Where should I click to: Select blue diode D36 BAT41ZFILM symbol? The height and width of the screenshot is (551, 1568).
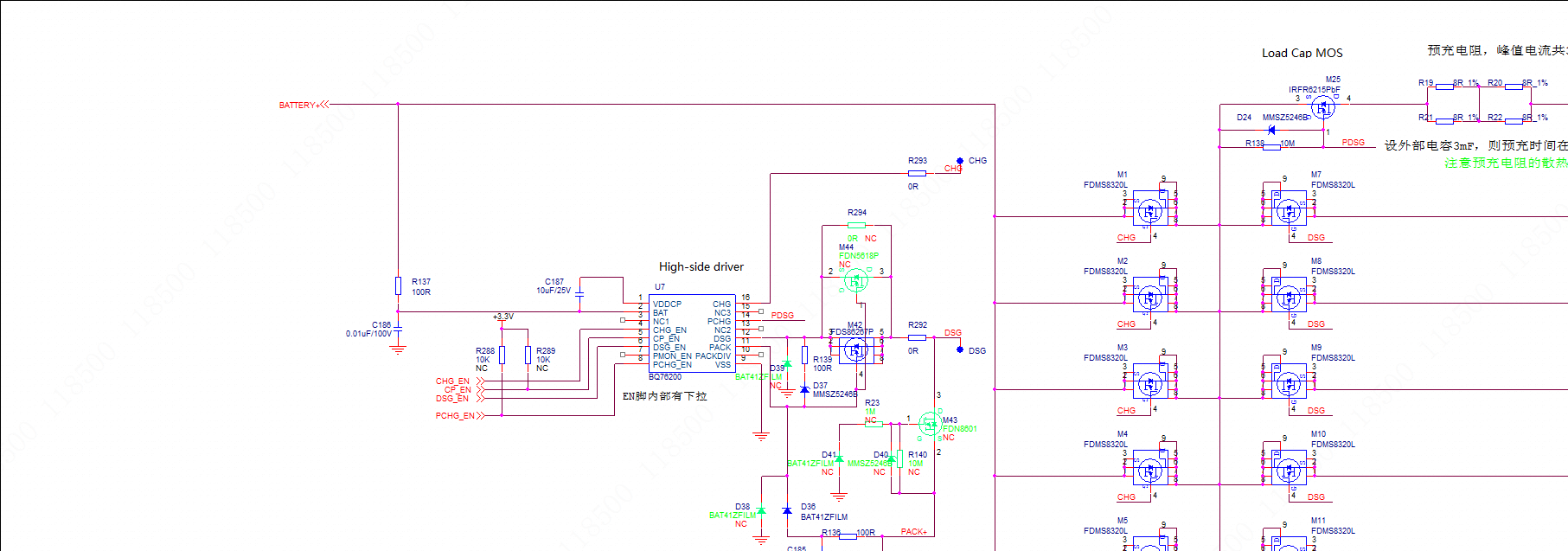(x=787, y=510)
